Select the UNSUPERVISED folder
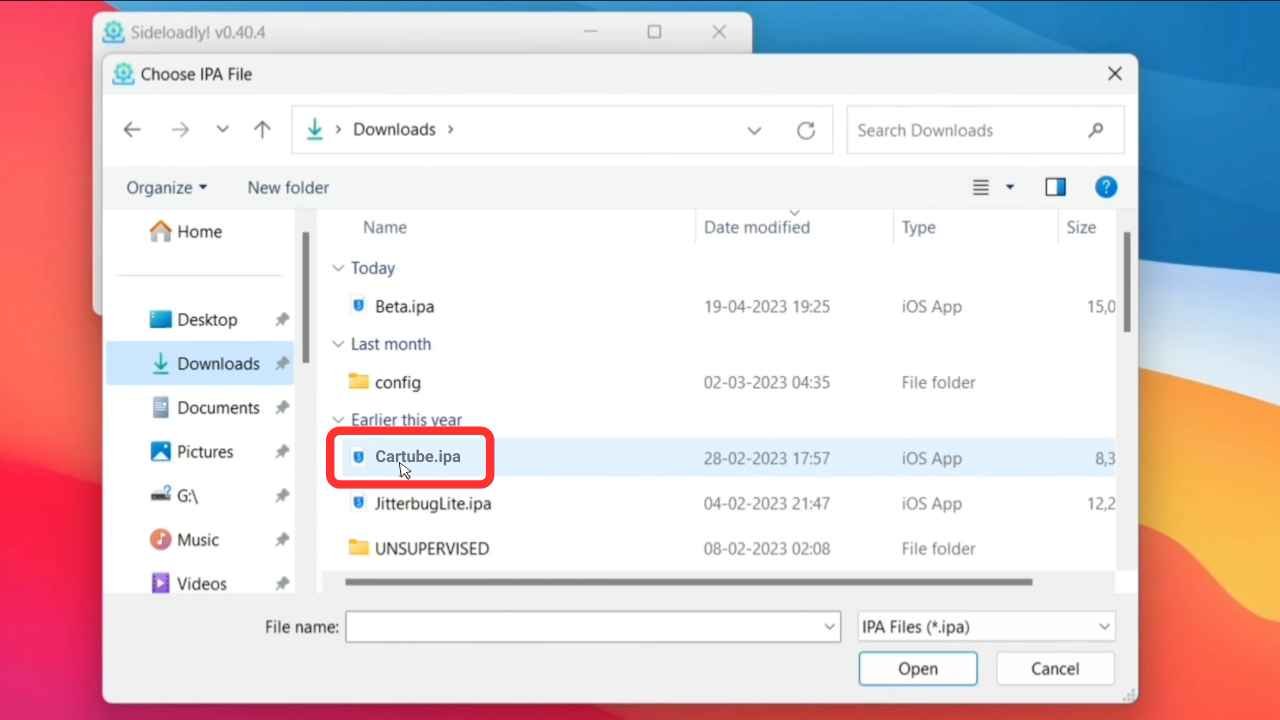 coord(432,548)
